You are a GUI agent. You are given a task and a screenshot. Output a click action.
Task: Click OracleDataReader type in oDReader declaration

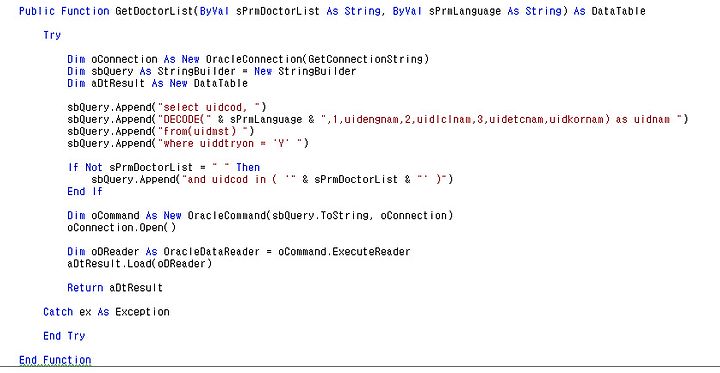[x=212, y=252]
